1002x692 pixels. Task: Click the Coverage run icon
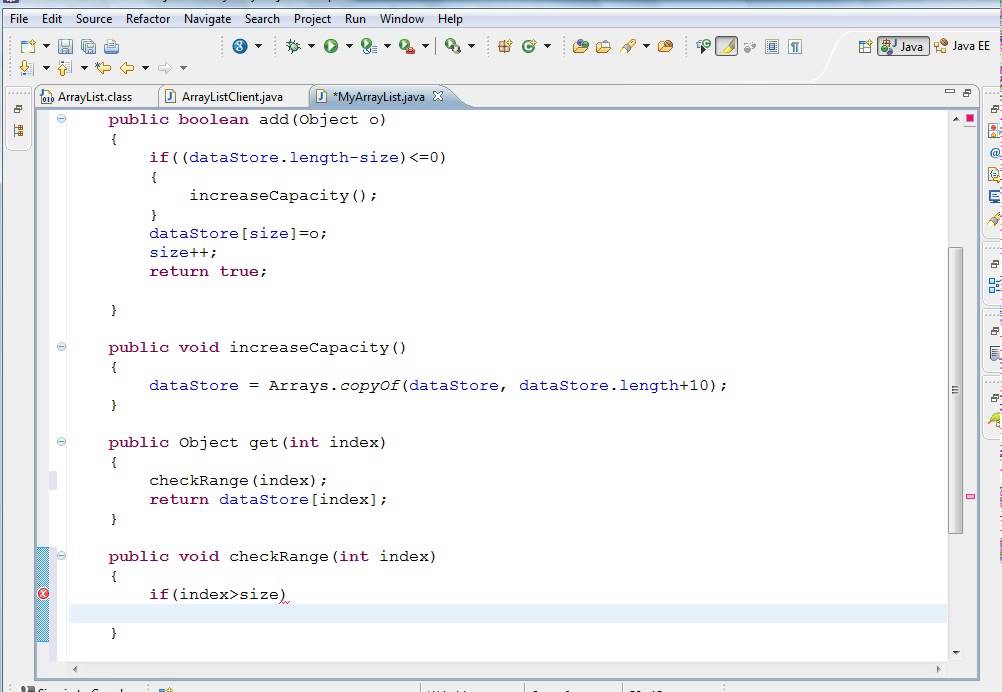coord(369,46)
